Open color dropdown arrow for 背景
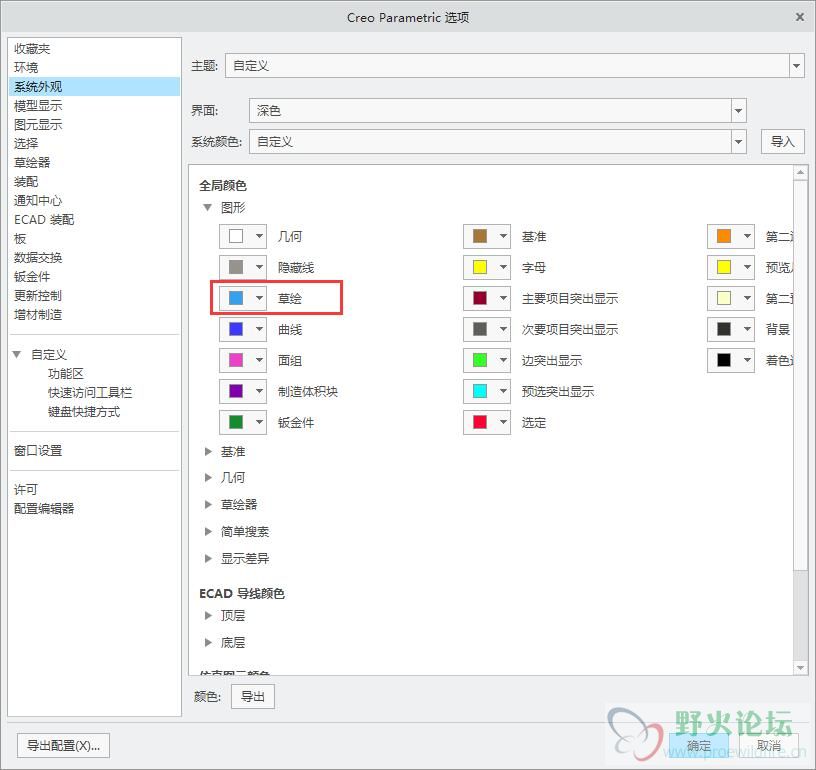 coord(747,329)
